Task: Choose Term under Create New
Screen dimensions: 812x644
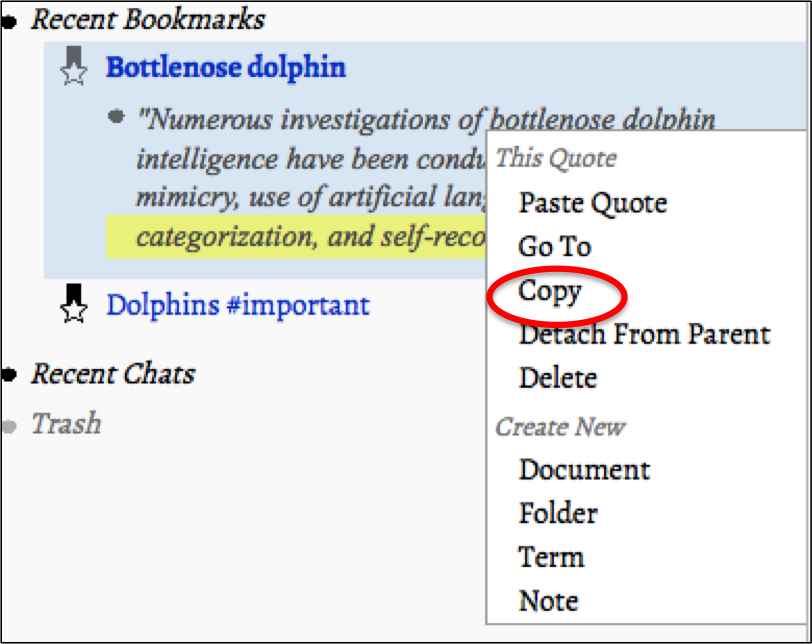Action: pyautogui.click(x=551, y=556)
